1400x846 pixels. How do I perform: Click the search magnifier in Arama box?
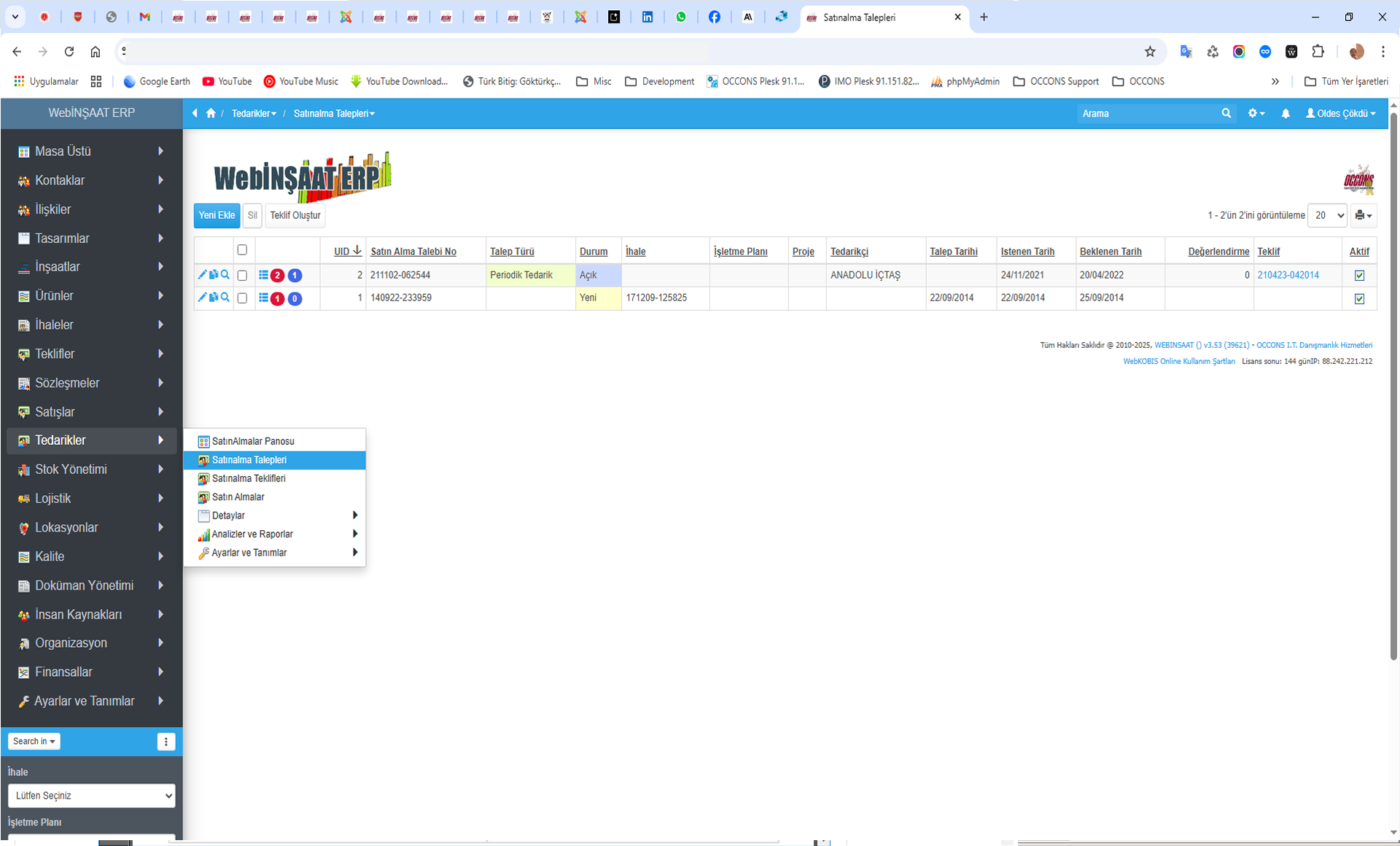(x=1226, y=113)
